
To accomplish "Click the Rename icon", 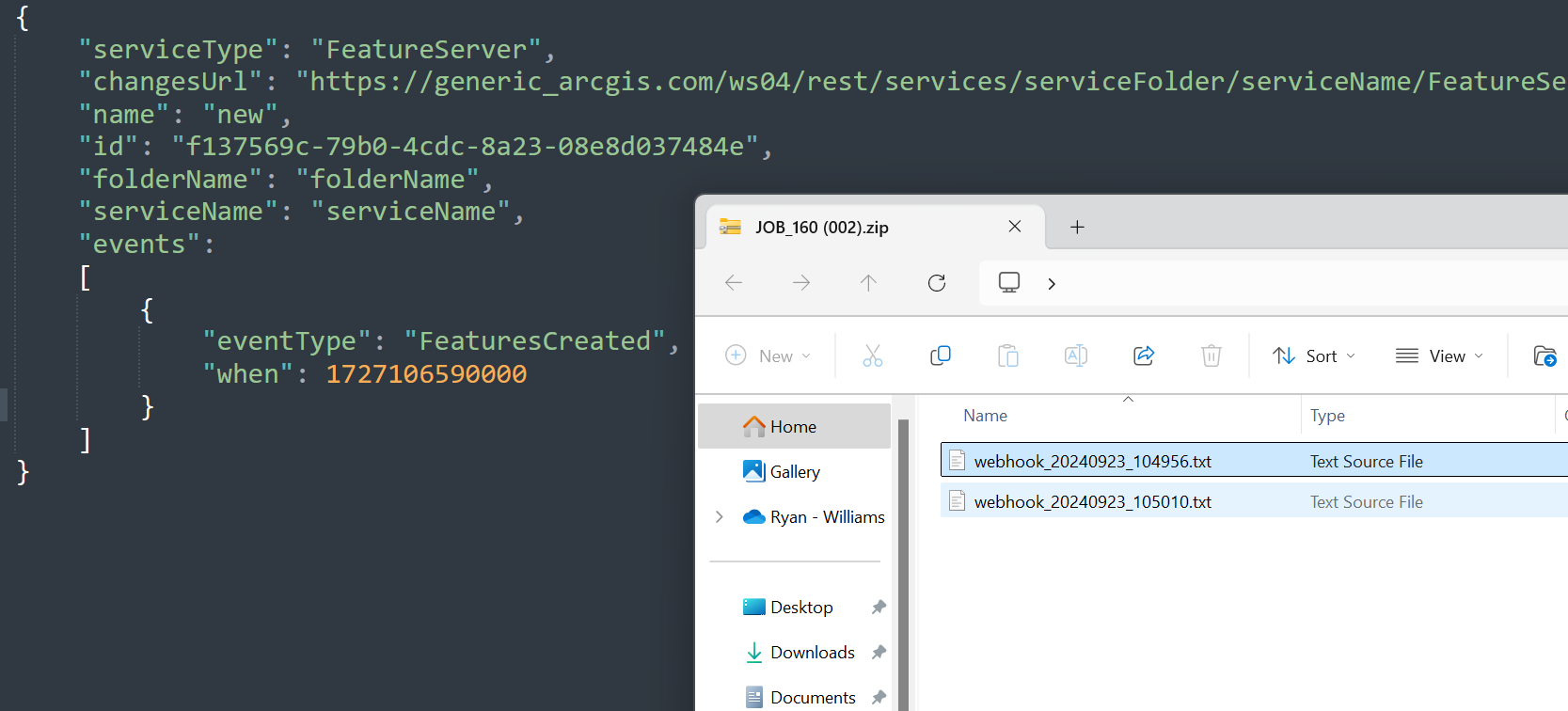I will click(x=1076, y=355).
